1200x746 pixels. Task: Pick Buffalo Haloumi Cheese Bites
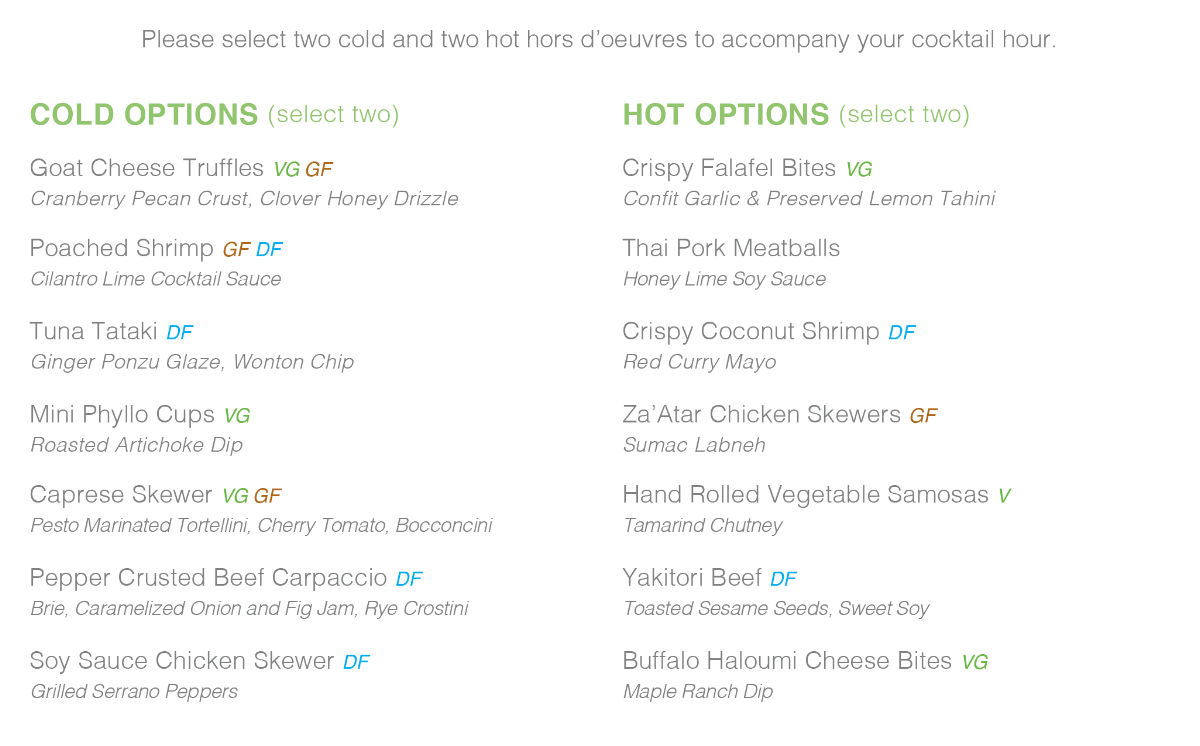pos(786,661)
